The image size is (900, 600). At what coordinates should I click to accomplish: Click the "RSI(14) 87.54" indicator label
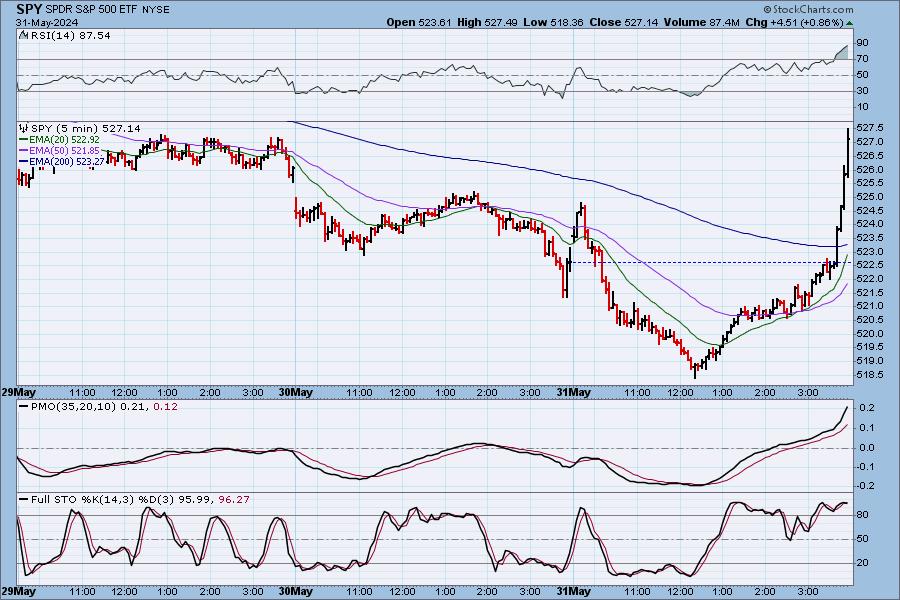coord(71,35)
